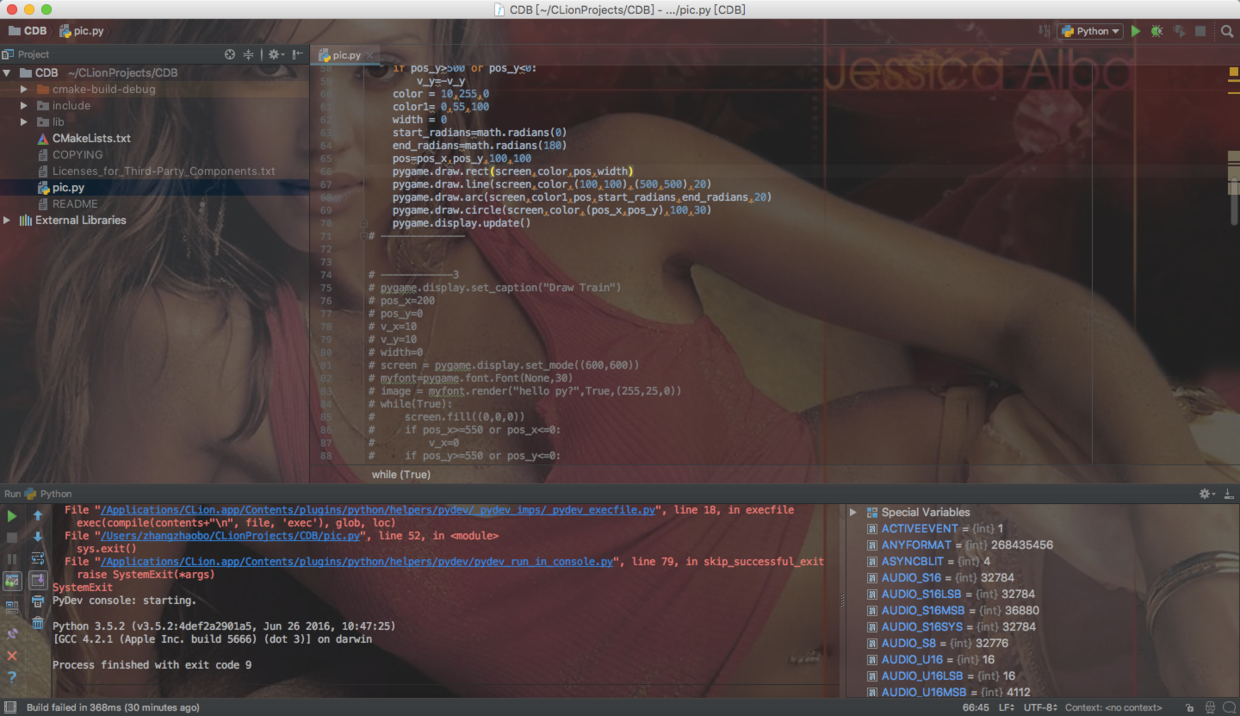The image size is (1240, 716).
Task: Close Run tab with red X
Action: [12, 655]
